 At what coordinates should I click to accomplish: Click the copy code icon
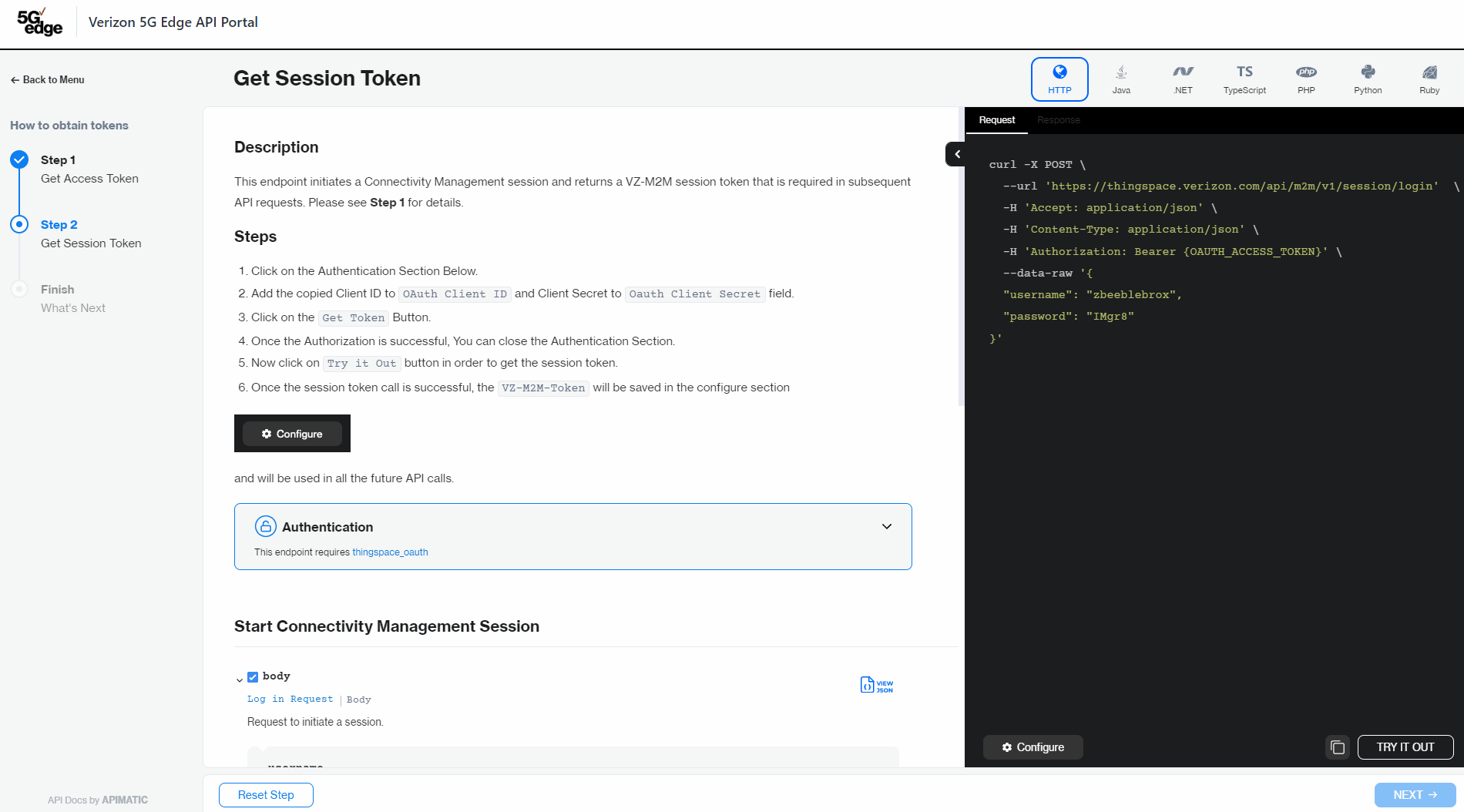[1338, 747]
